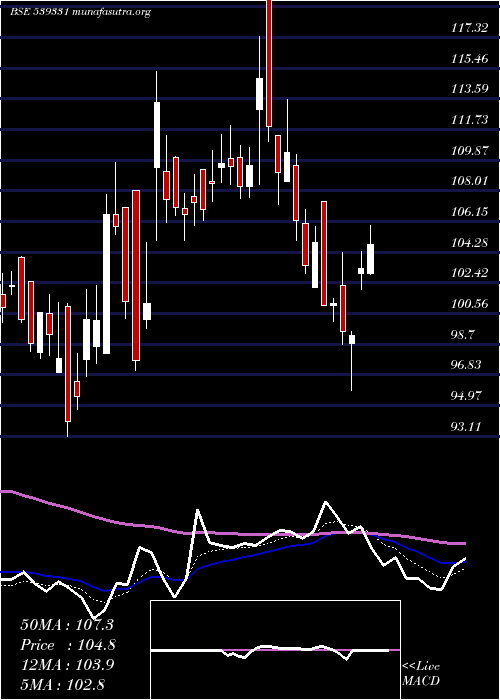Click the 108.01 price axis label
Viewport: 500px width, 700px height.
pyautogui.click(x=469, y=181)
